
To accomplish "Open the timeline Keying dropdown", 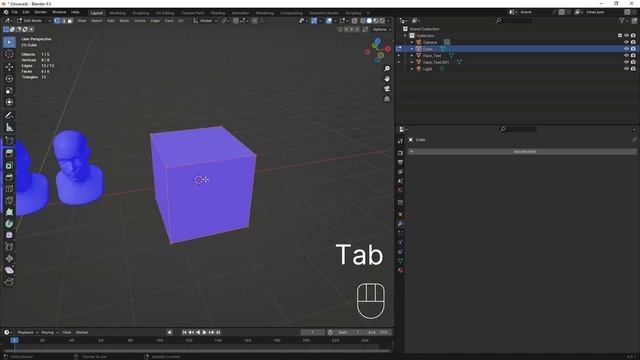I will coord(49,332).
